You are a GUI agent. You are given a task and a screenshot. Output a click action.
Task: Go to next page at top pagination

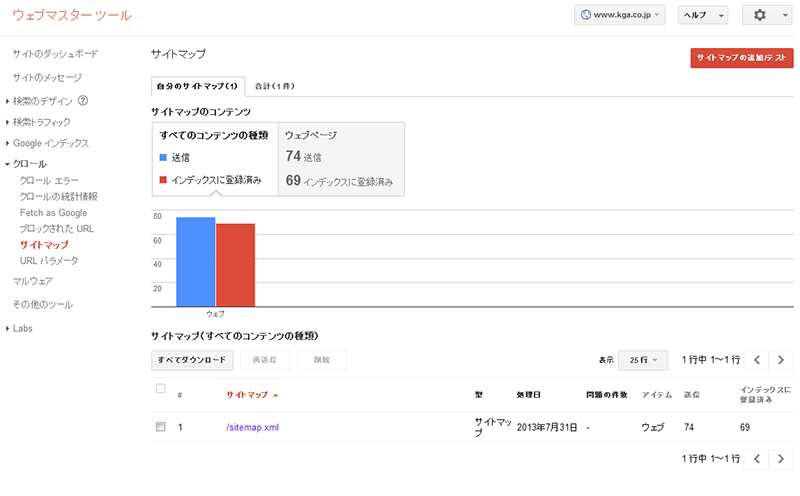pos(782,359)
